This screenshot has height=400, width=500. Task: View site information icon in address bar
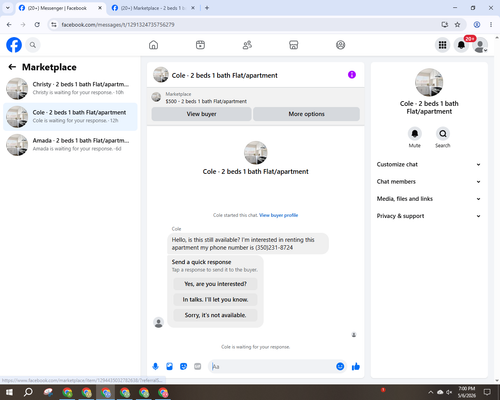(54, 25)
